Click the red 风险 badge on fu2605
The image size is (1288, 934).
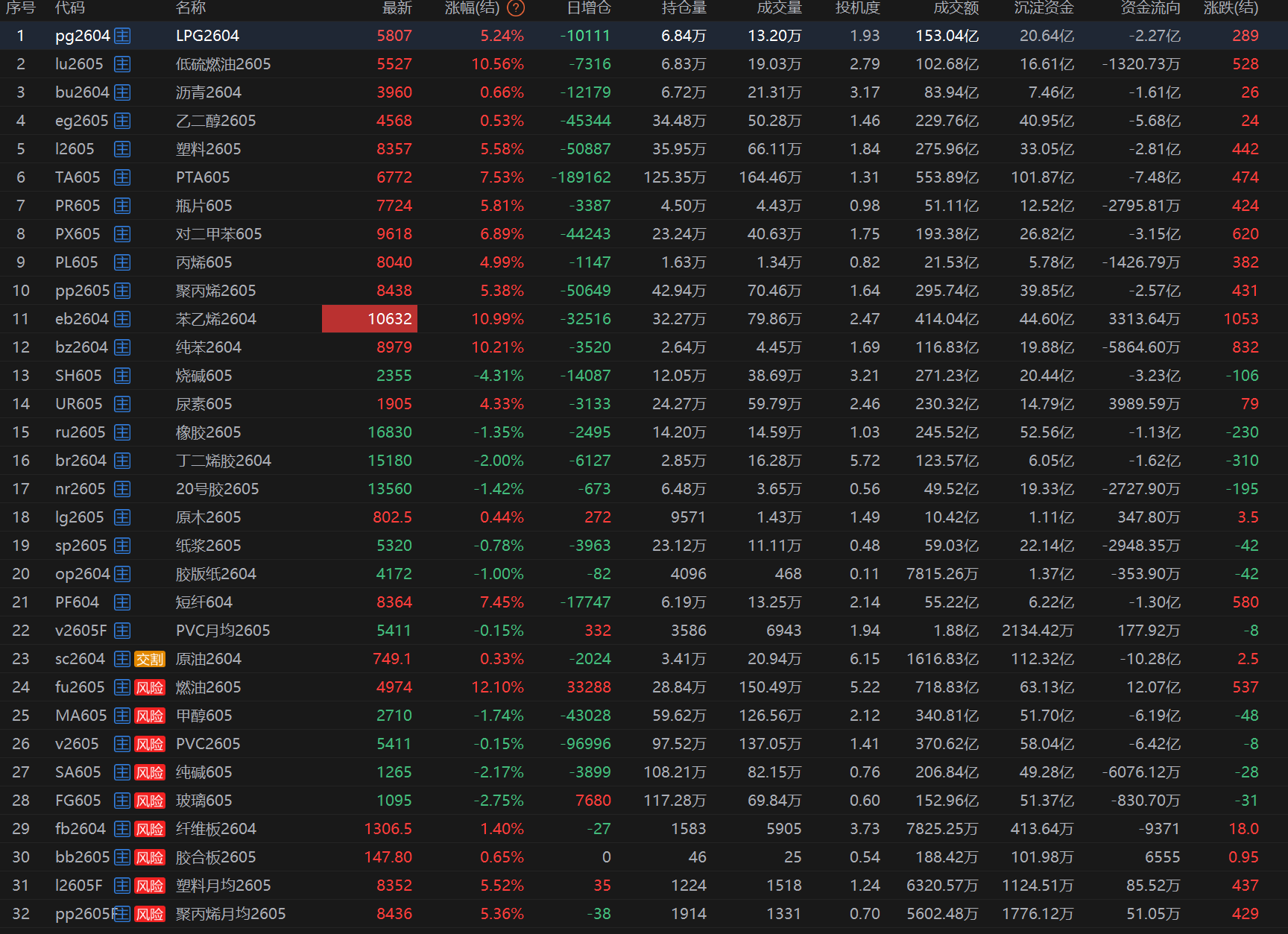pos(149,687)
